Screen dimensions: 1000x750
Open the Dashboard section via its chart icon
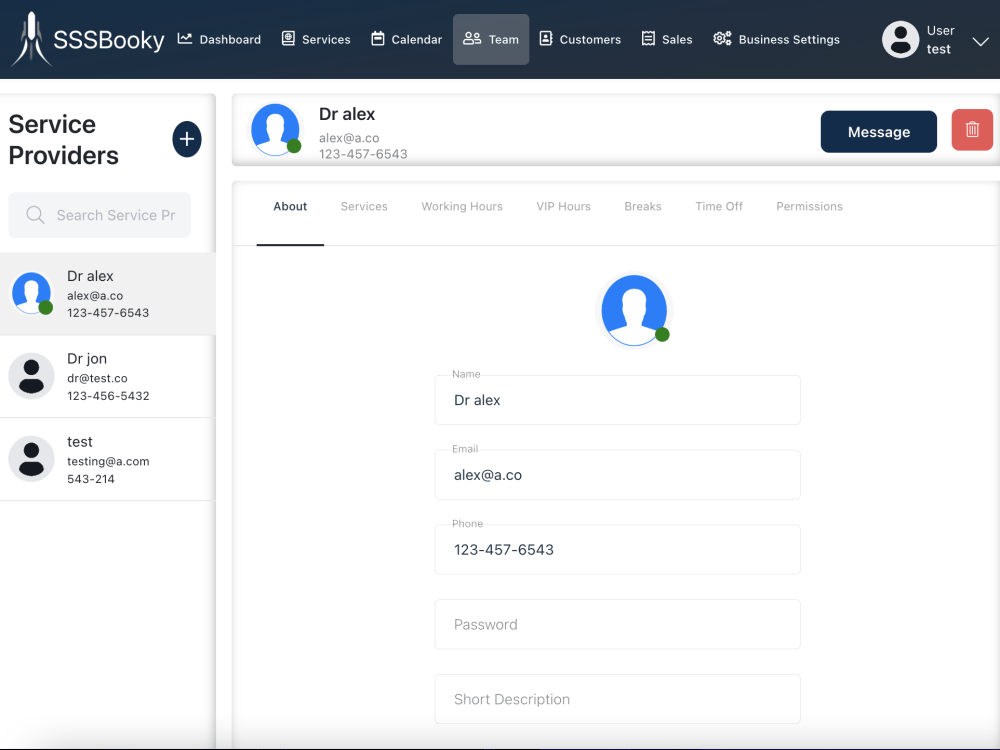click(x=184, y=39)
